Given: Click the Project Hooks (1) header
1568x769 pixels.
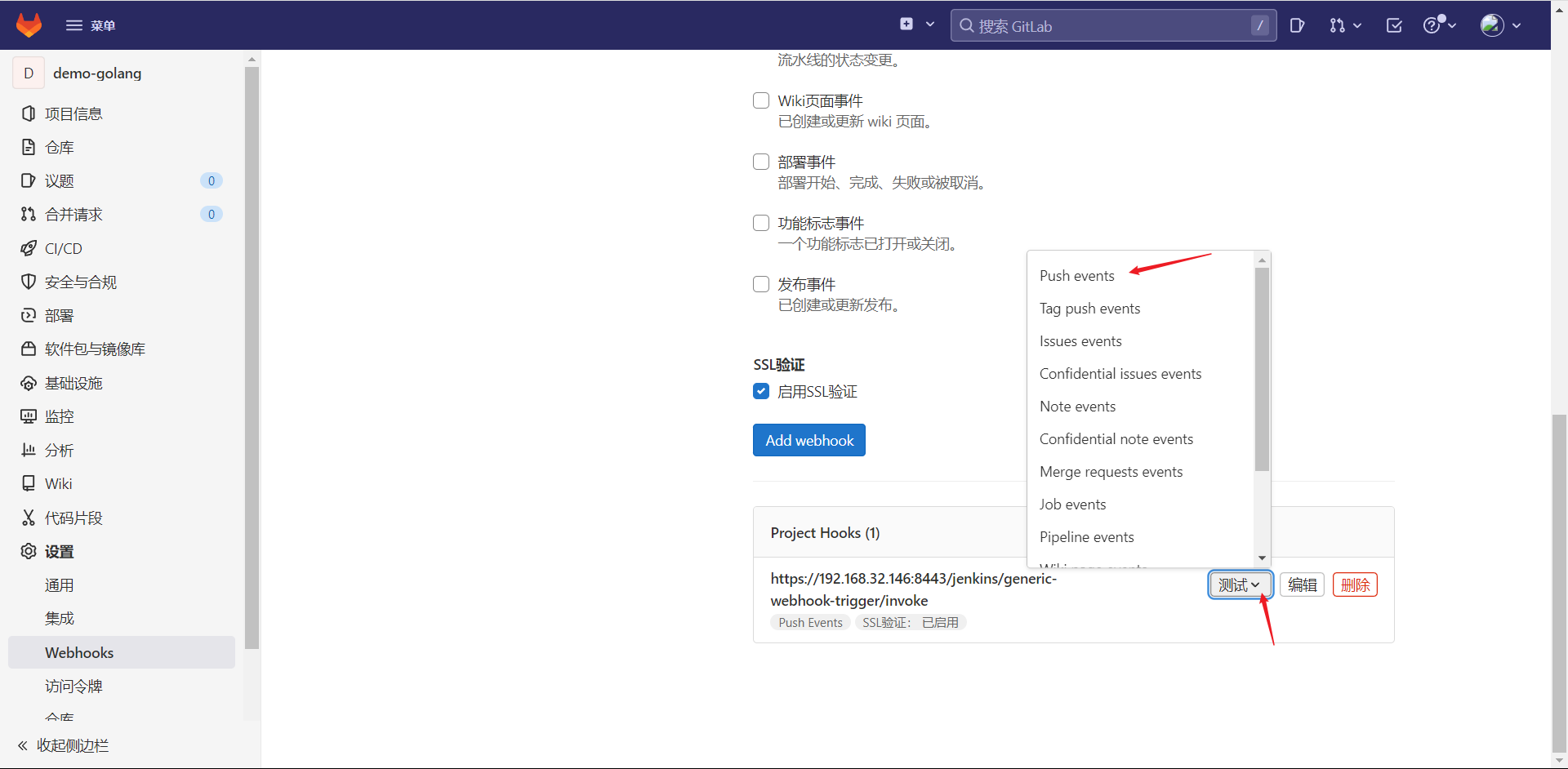Looking at the screenshot, I should point(825,533).
